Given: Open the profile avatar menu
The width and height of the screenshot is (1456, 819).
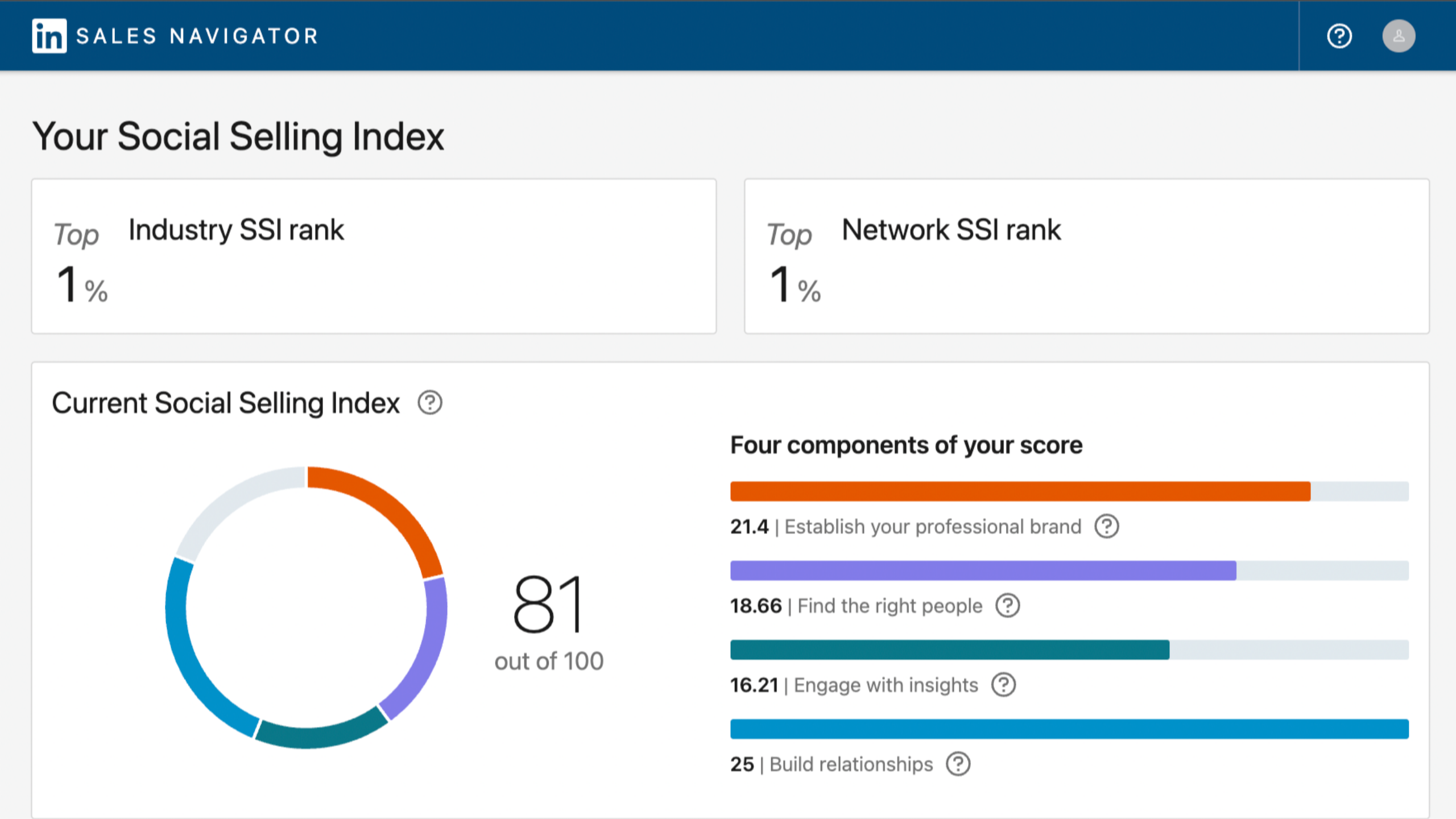Looking at the screenshot, I should click(x=1399, y=36).
